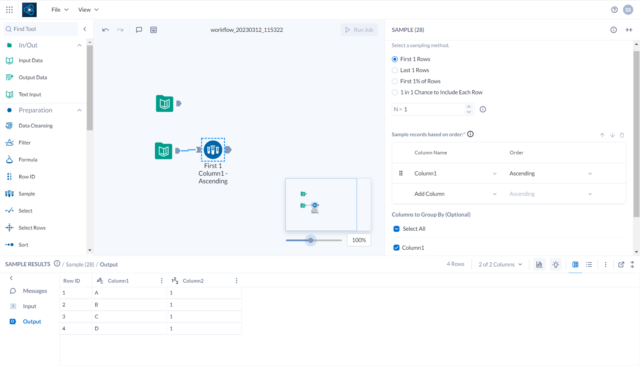Open results more options menu
The image size is (640, 366).
pos(605,264)
